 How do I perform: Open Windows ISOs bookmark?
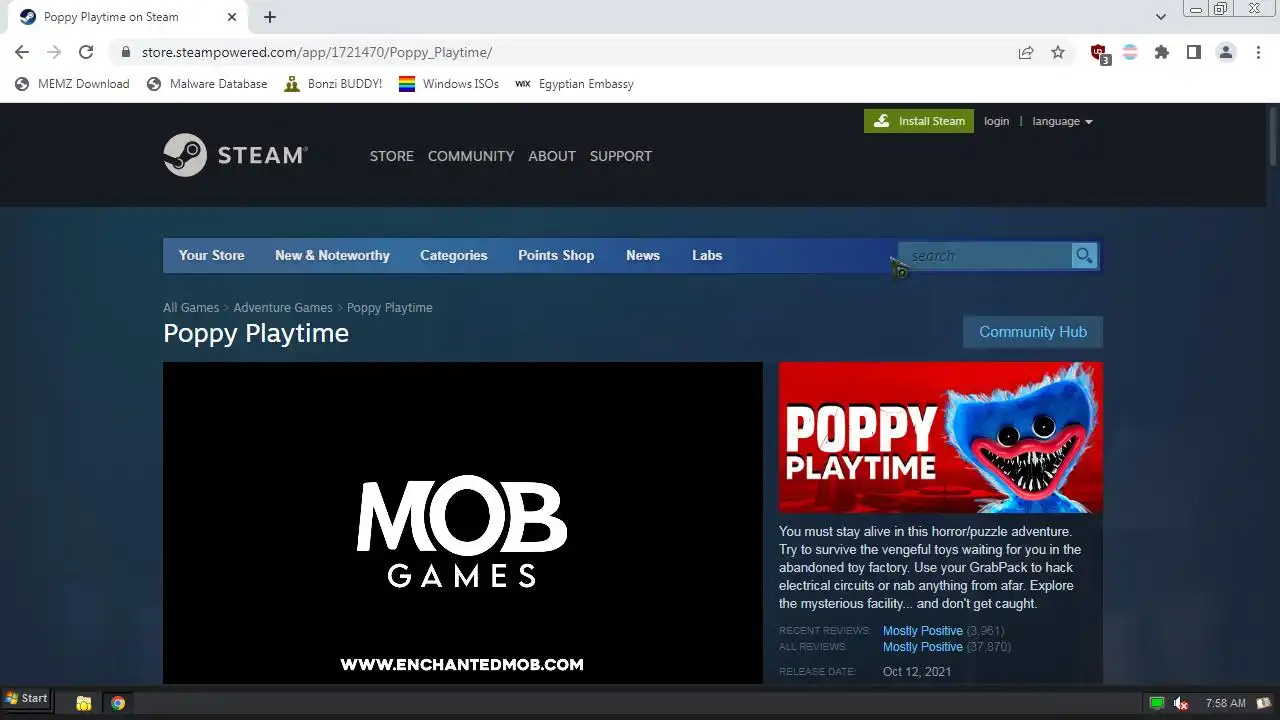click(449, 84)
